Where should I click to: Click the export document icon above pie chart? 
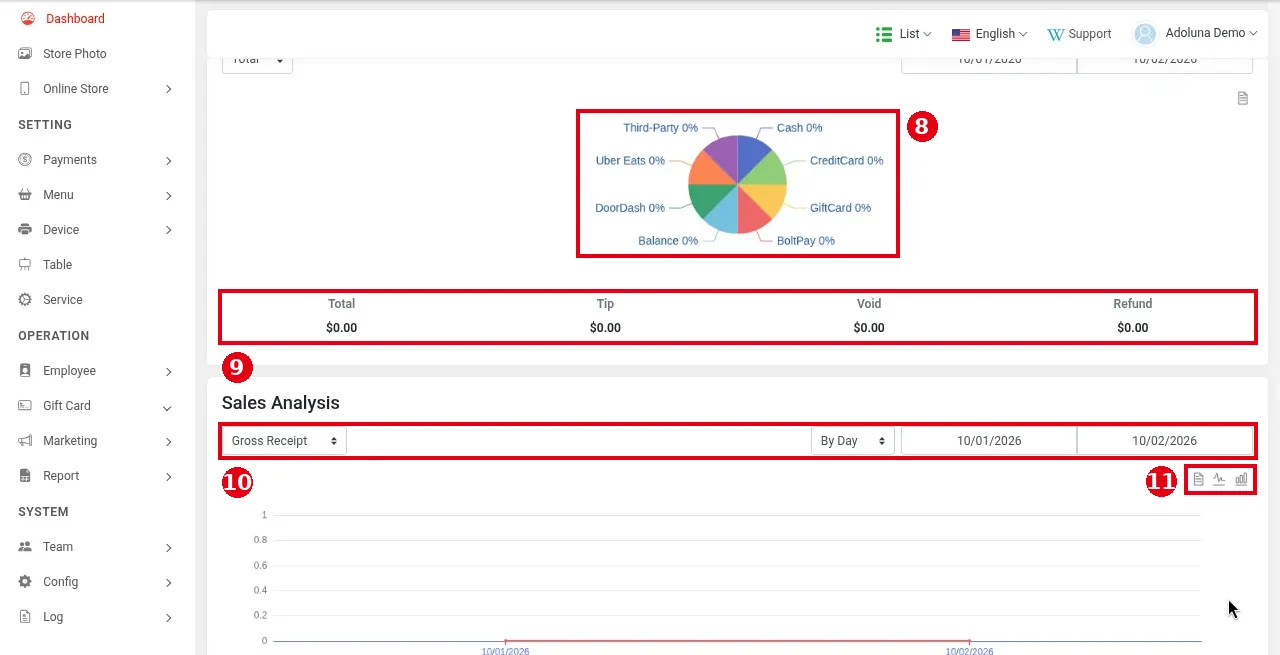[x=1243, y=98]
